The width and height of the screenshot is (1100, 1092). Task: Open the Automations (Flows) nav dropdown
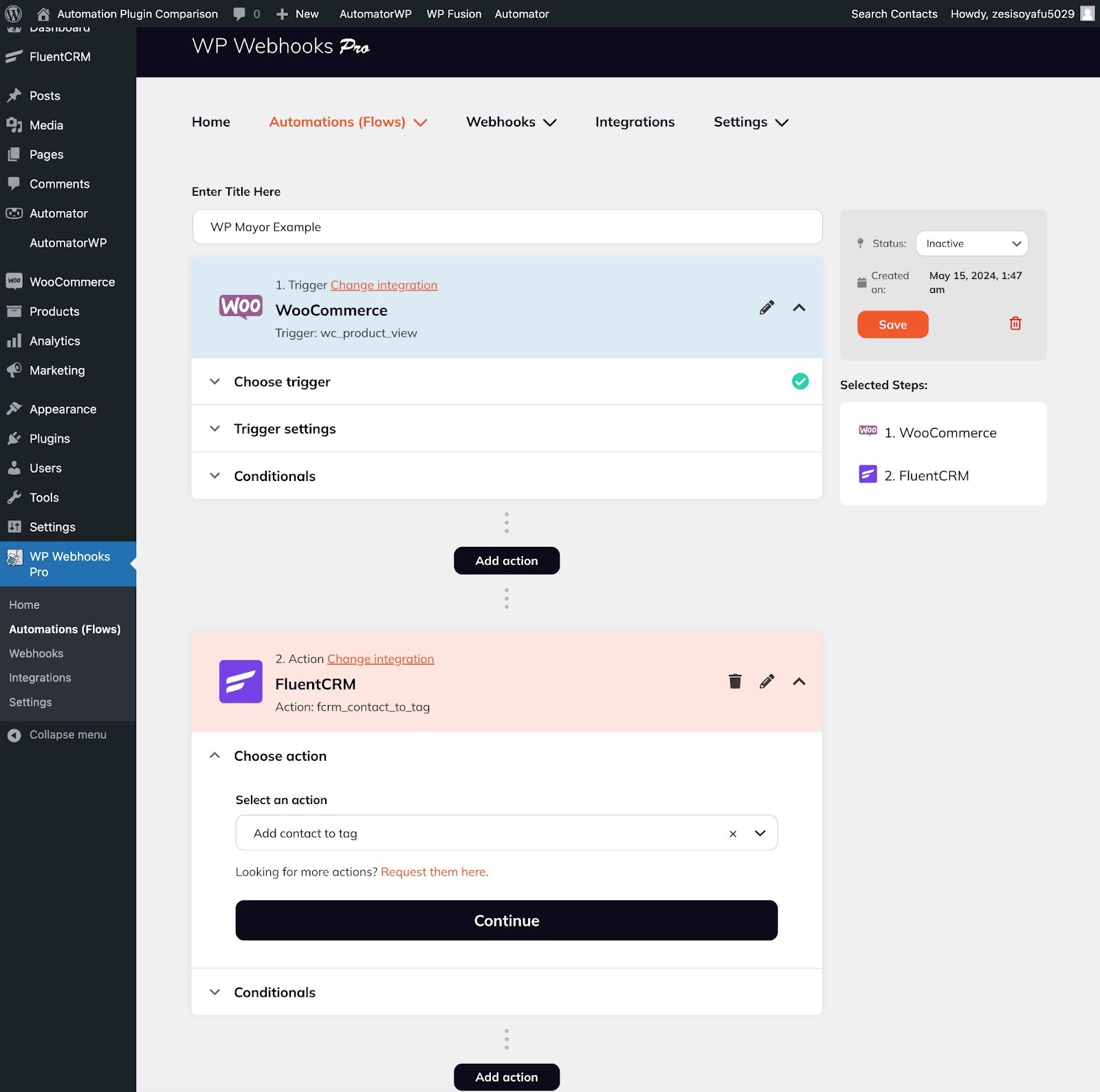[x=348, y=122]
